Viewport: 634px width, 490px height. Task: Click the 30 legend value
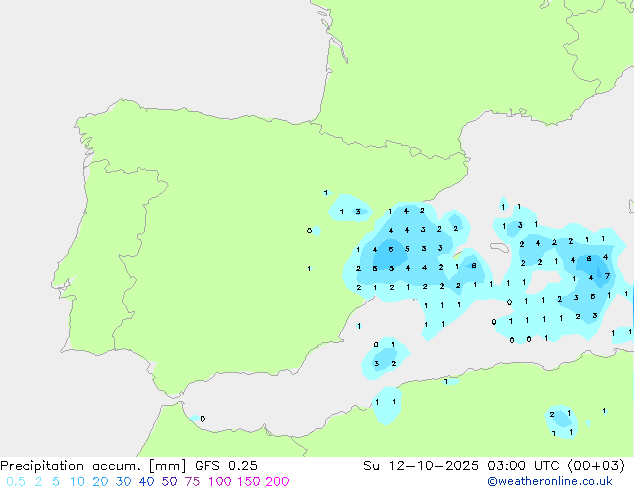pos(123,482)
